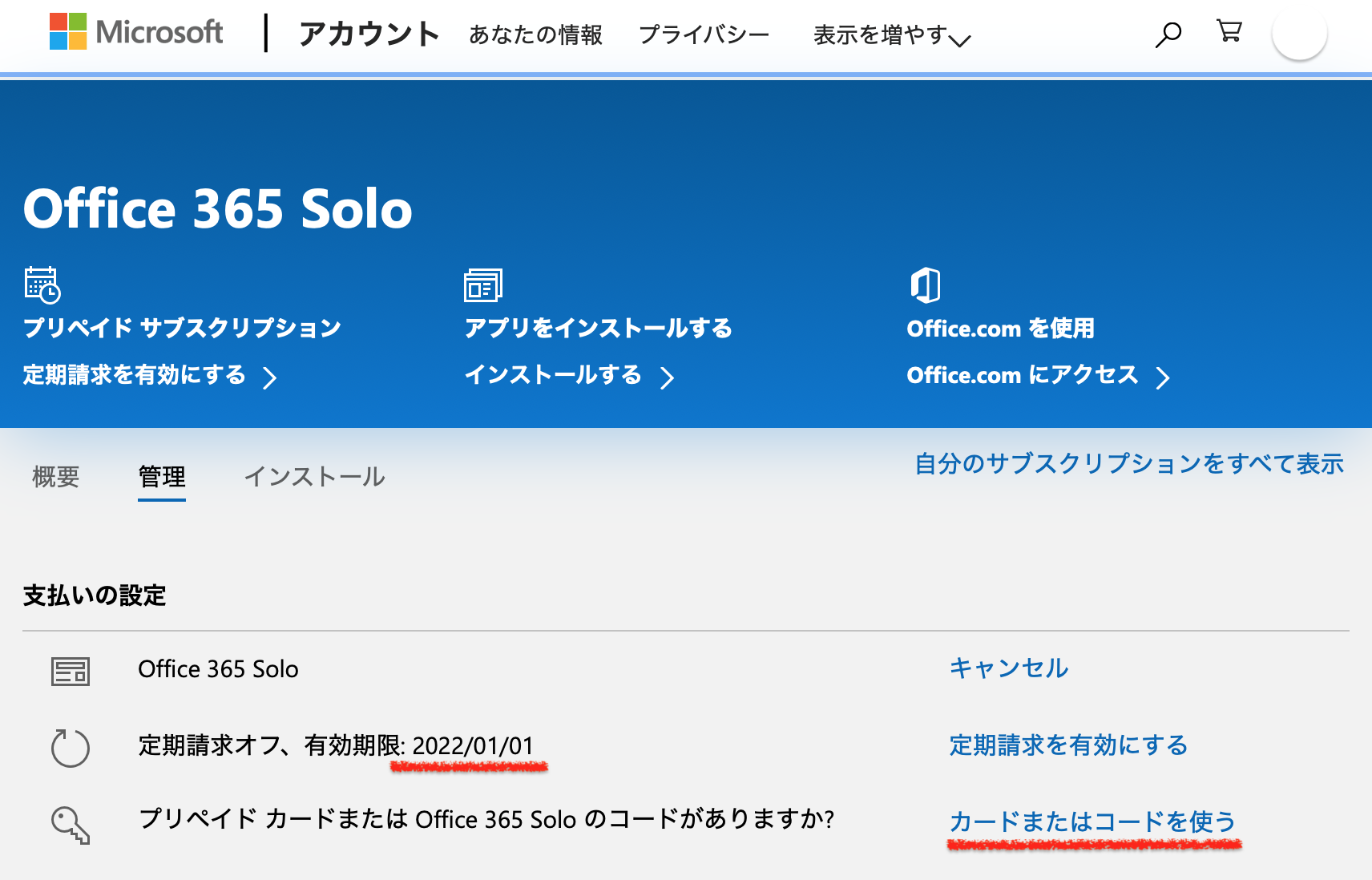Click the Microsoft logo
1372x880 pixels.
[x=136, y=32]
